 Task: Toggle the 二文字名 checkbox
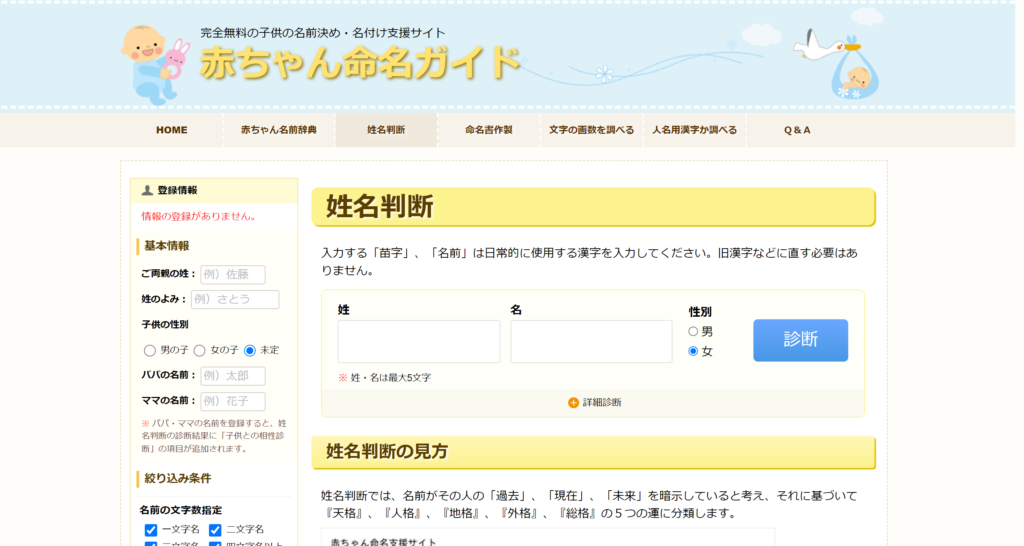pos(215,530)
